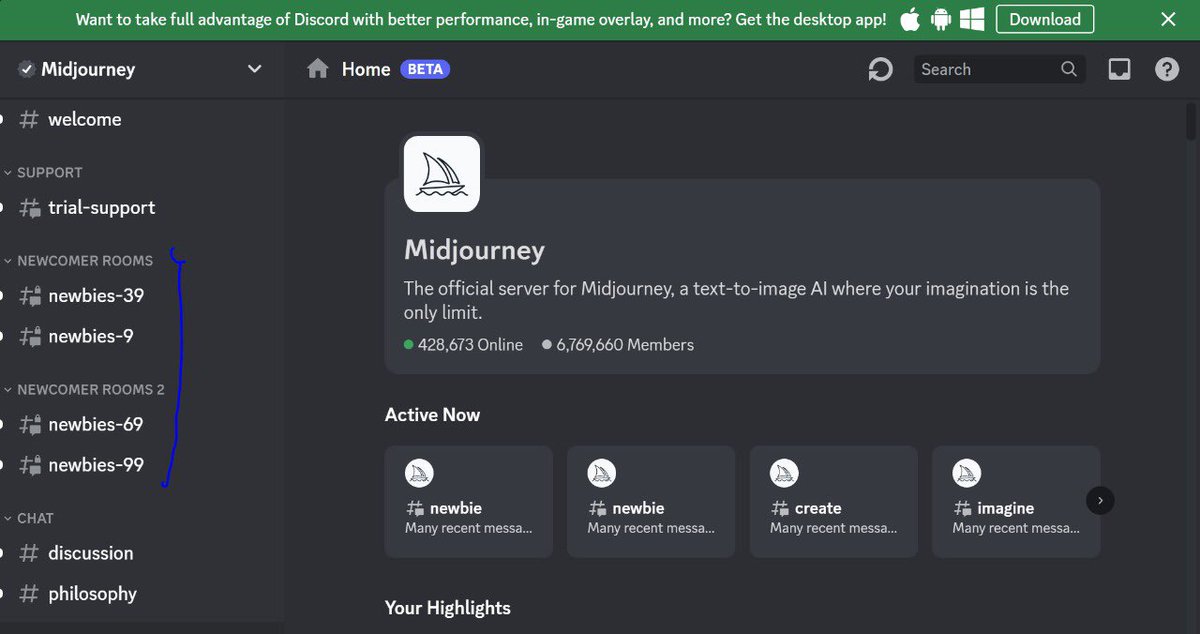
Task: Click the 428,673 Online count
Action: point(463,344)
